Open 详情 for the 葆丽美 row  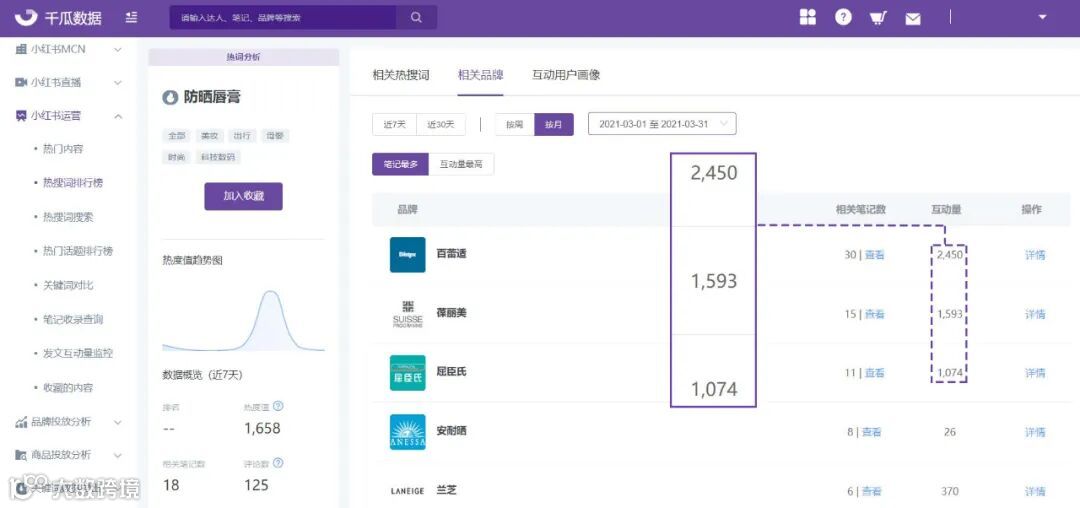(1035, 314)
